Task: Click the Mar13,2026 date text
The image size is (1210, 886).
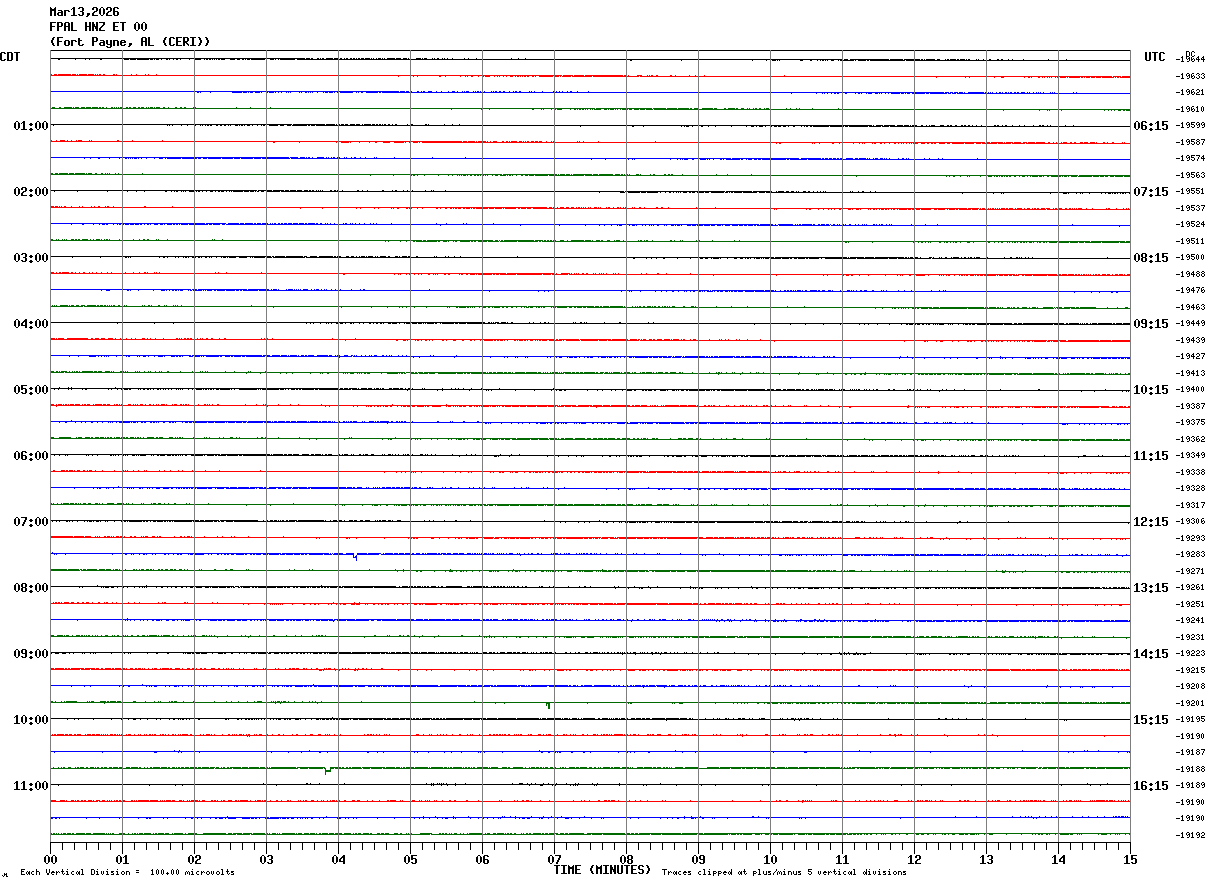Action: 84,12
